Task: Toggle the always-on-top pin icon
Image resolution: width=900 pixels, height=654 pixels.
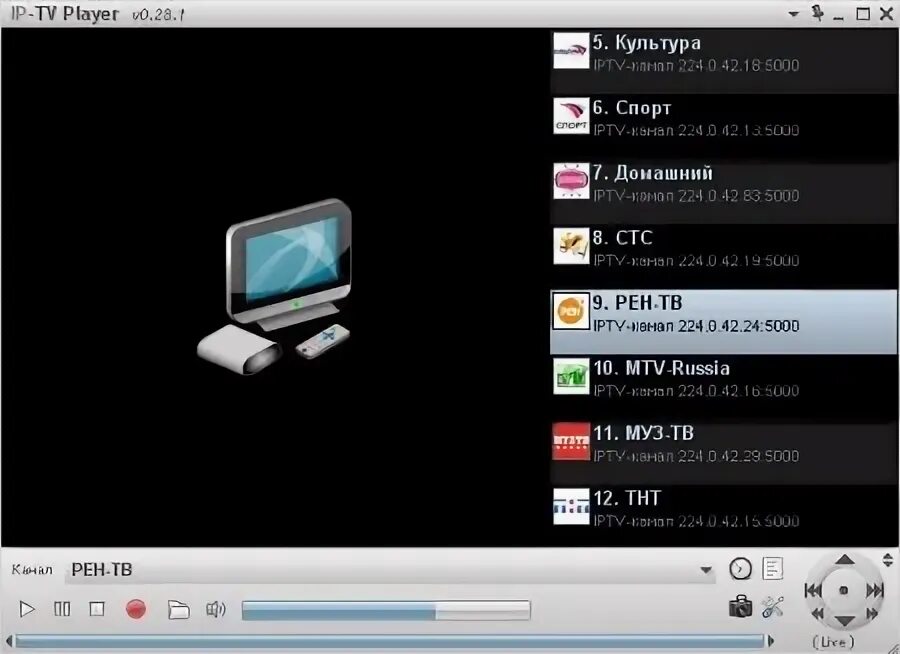Action: [818, 13]
